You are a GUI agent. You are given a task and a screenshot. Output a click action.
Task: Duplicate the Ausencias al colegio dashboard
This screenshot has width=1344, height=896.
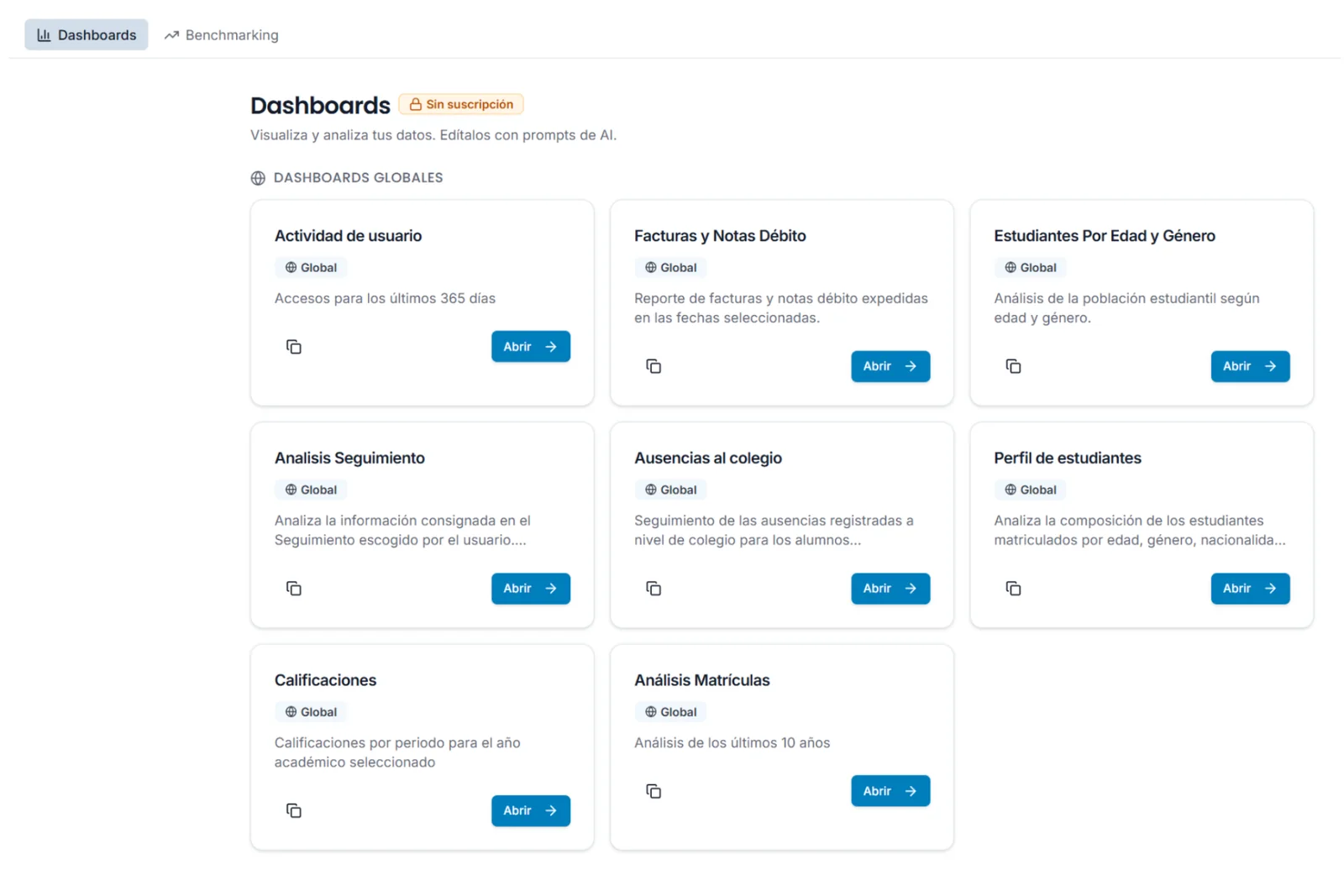point(654,589)
